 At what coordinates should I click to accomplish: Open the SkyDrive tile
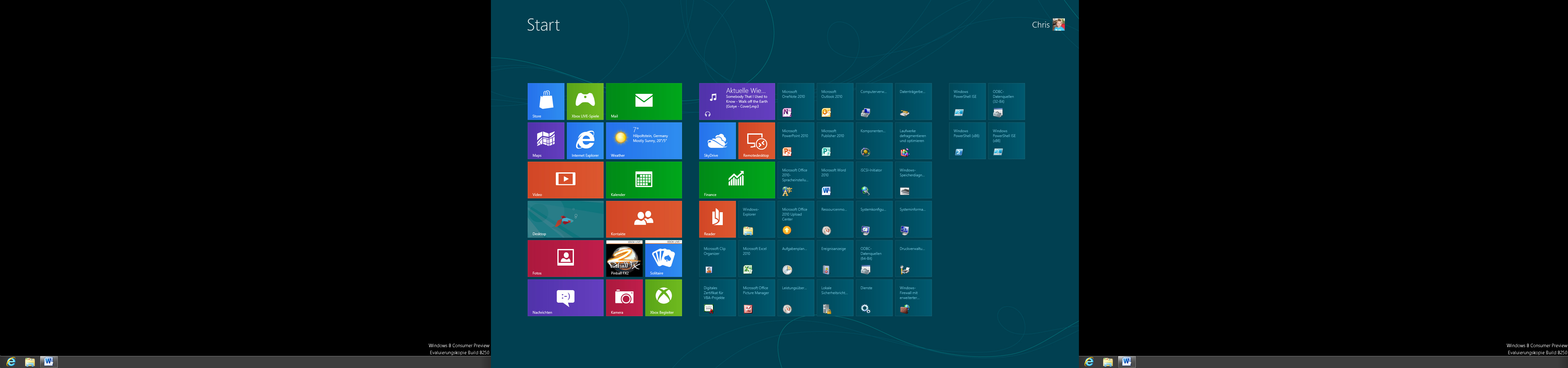(x=717, y=141)
